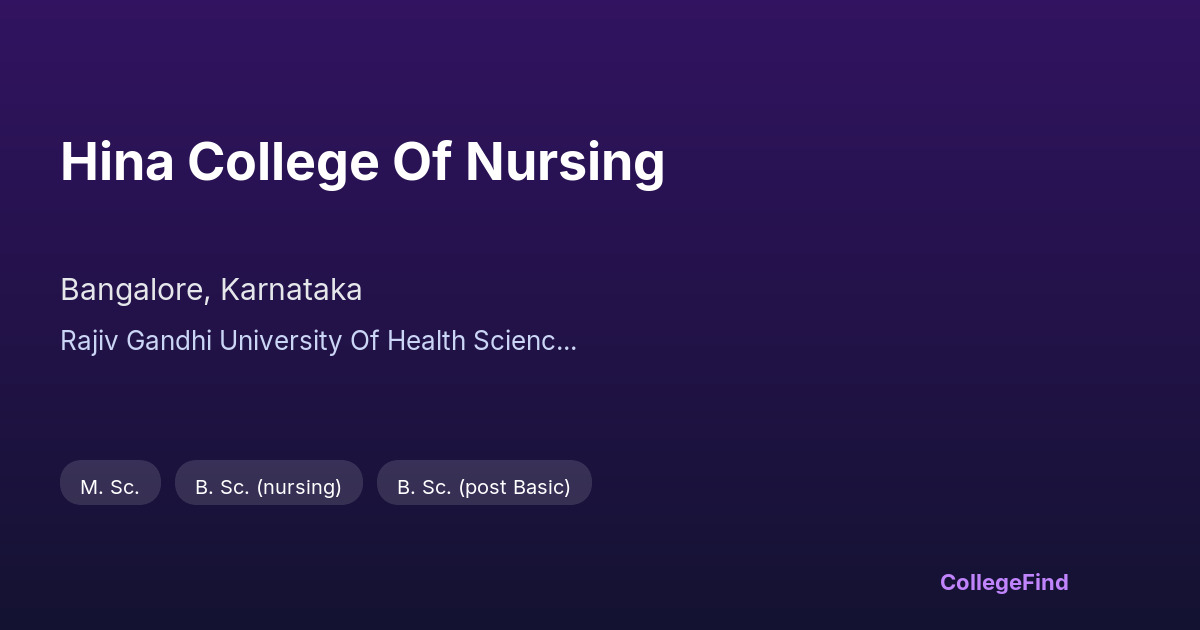Select the Bangalore, Karnataka location text
This screenshot has width=1200, height=630.
click(x=211, y=290)
